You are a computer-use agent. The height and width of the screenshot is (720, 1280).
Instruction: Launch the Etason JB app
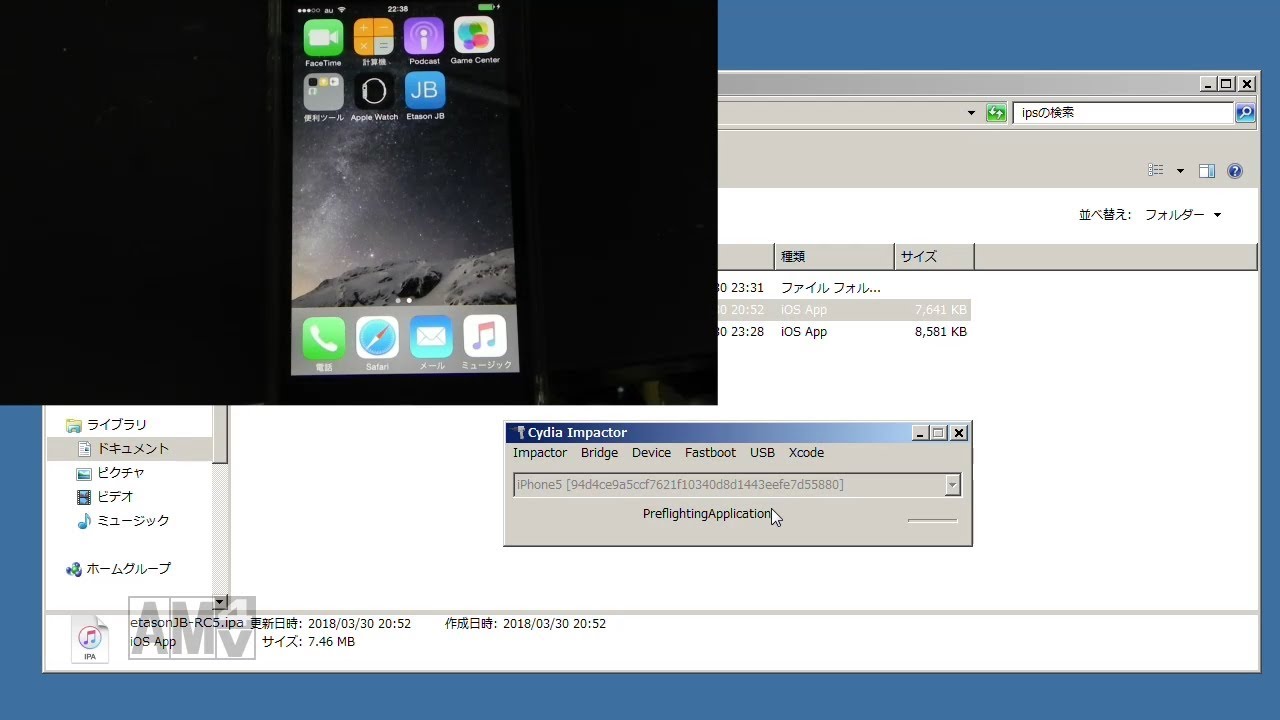(425, 90)
